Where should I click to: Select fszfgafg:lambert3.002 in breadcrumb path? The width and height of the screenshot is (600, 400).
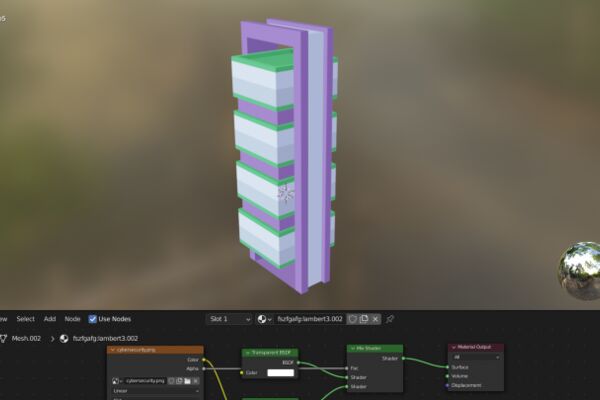[105, 338]
